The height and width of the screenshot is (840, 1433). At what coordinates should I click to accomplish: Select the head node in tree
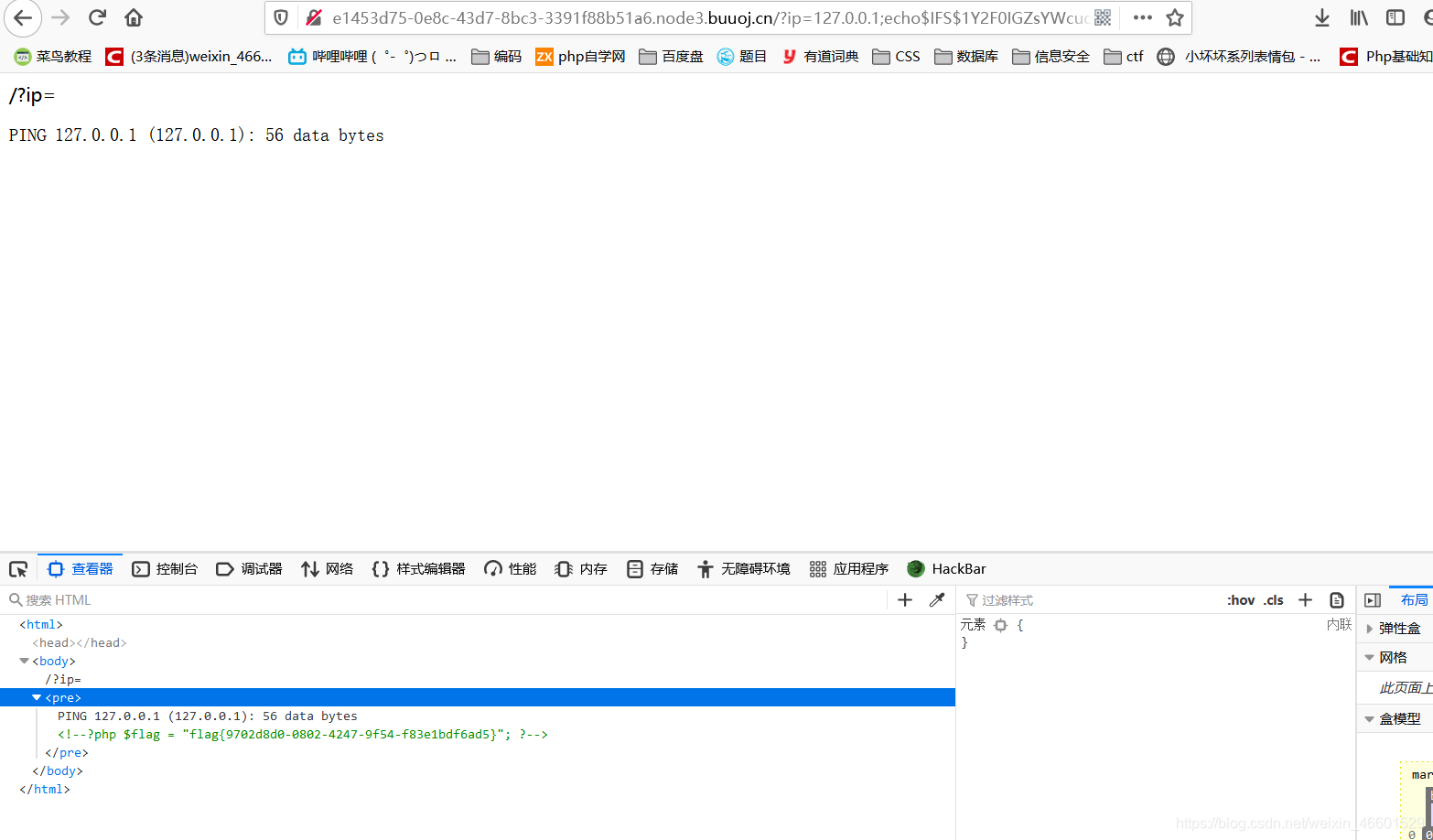pyautogui.click(x=80, y=642)
